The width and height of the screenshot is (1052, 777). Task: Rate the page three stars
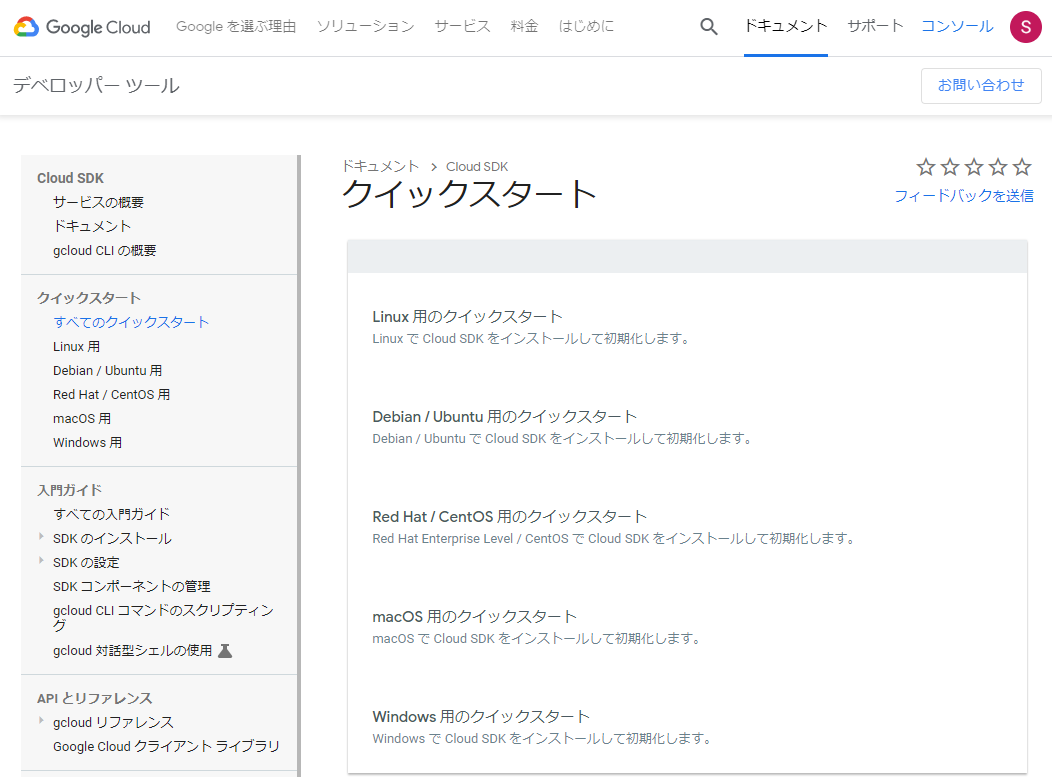[974, 167]
